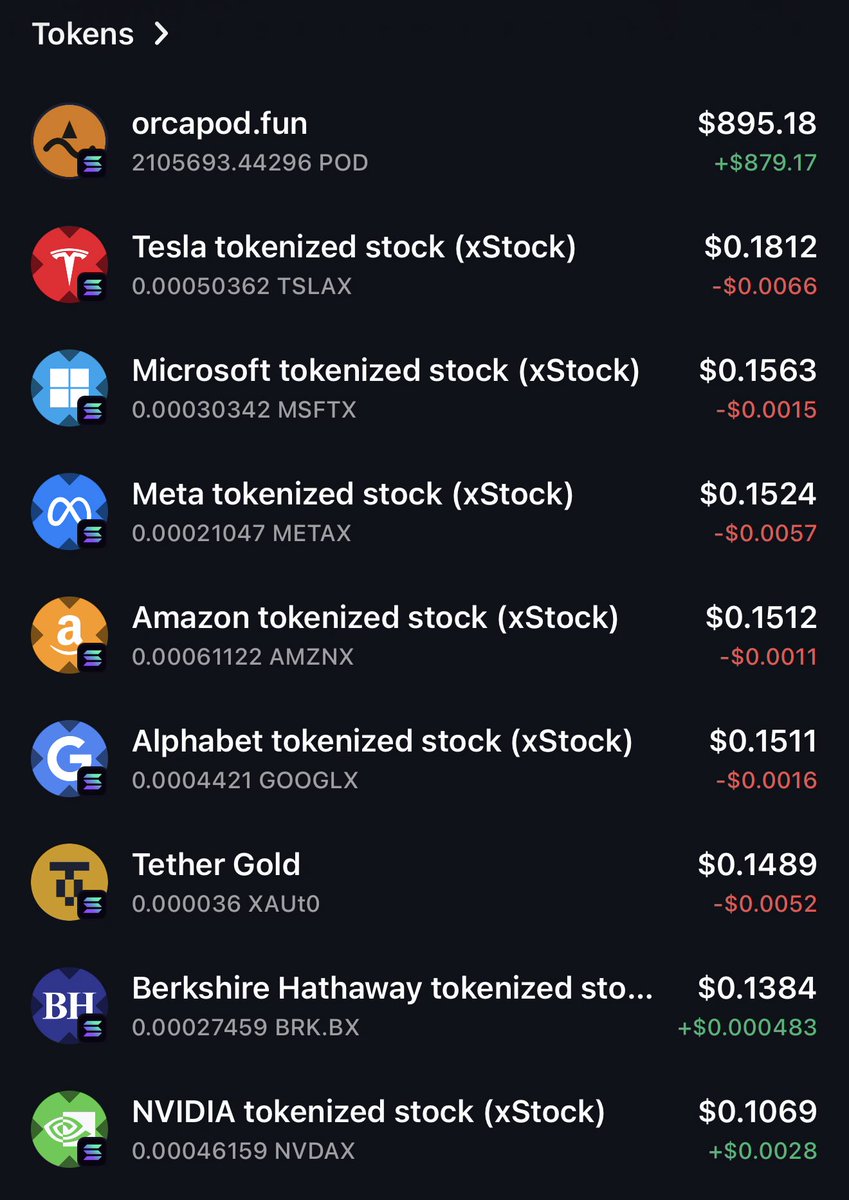The width and height of the screenshot is (849, 1200).
Task: Open the orcapod.fun token icon
Action: tap(70, 141)
